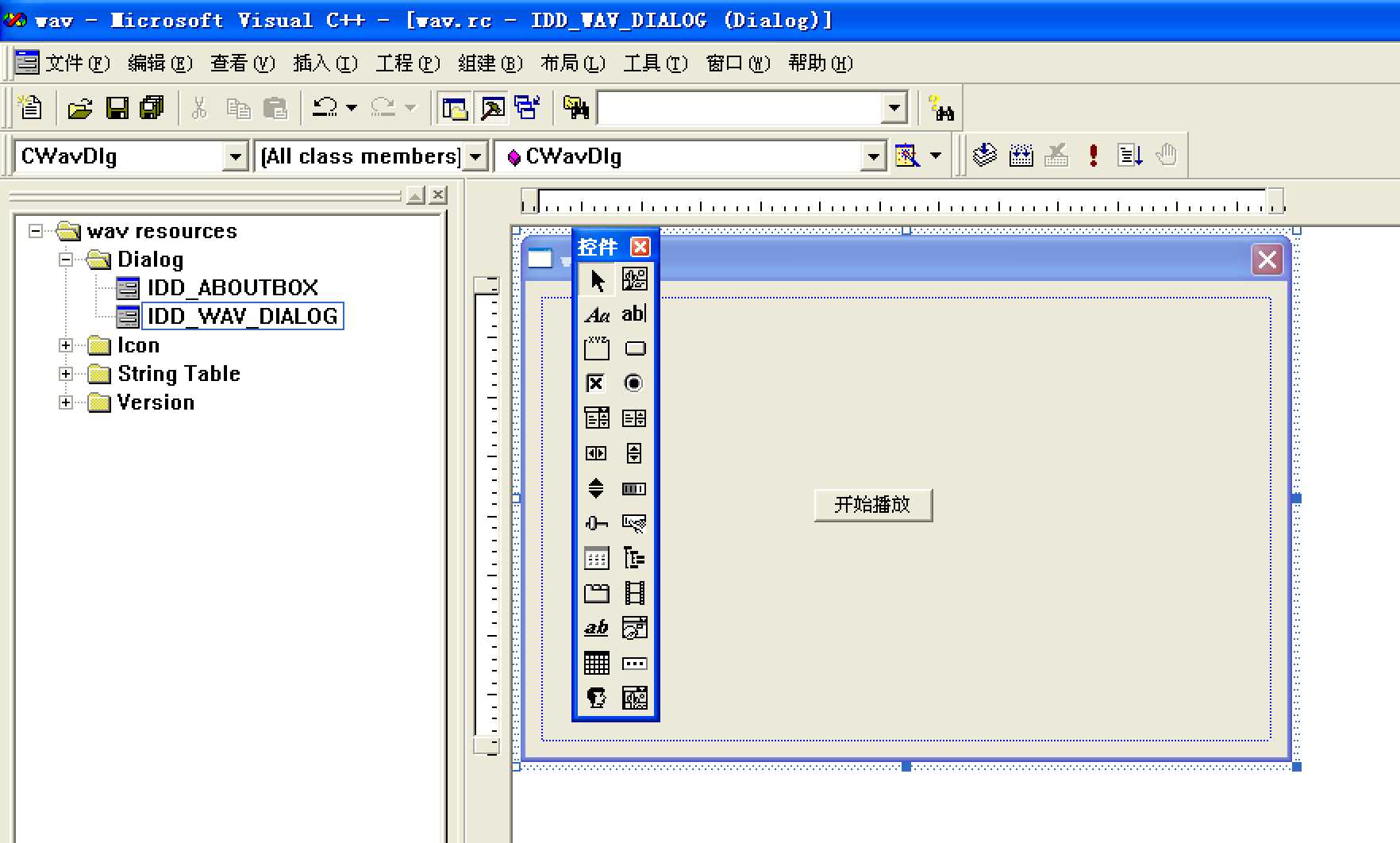Click the Save All toolbar icon
Image resolution: width=1400 pixels, height=843 pixels.
[152, 107]
